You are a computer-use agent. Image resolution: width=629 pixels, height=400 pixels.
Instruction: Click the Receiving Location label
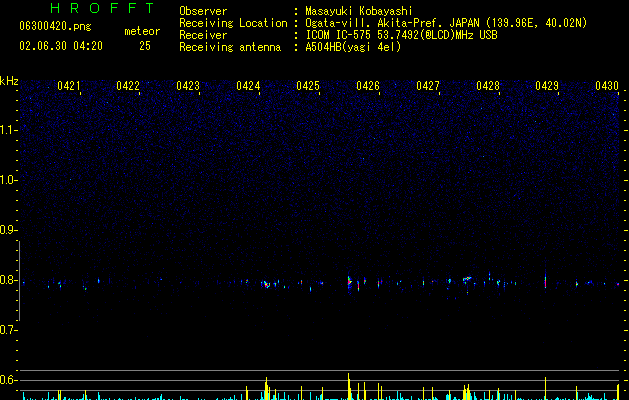click(233, 23)
